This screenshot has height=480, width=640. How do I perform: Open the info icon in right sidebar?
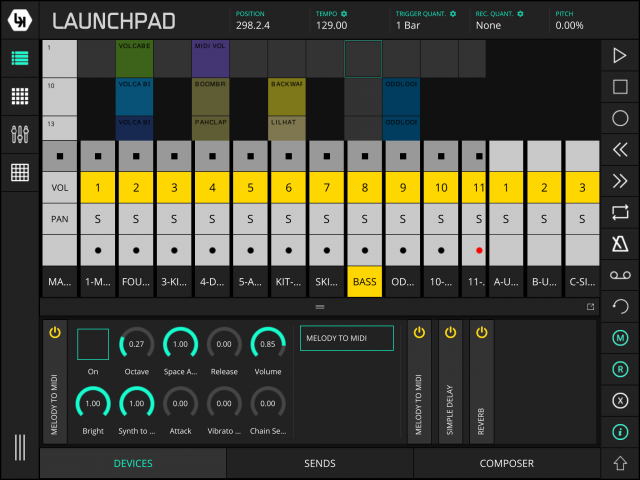point(619,432)
